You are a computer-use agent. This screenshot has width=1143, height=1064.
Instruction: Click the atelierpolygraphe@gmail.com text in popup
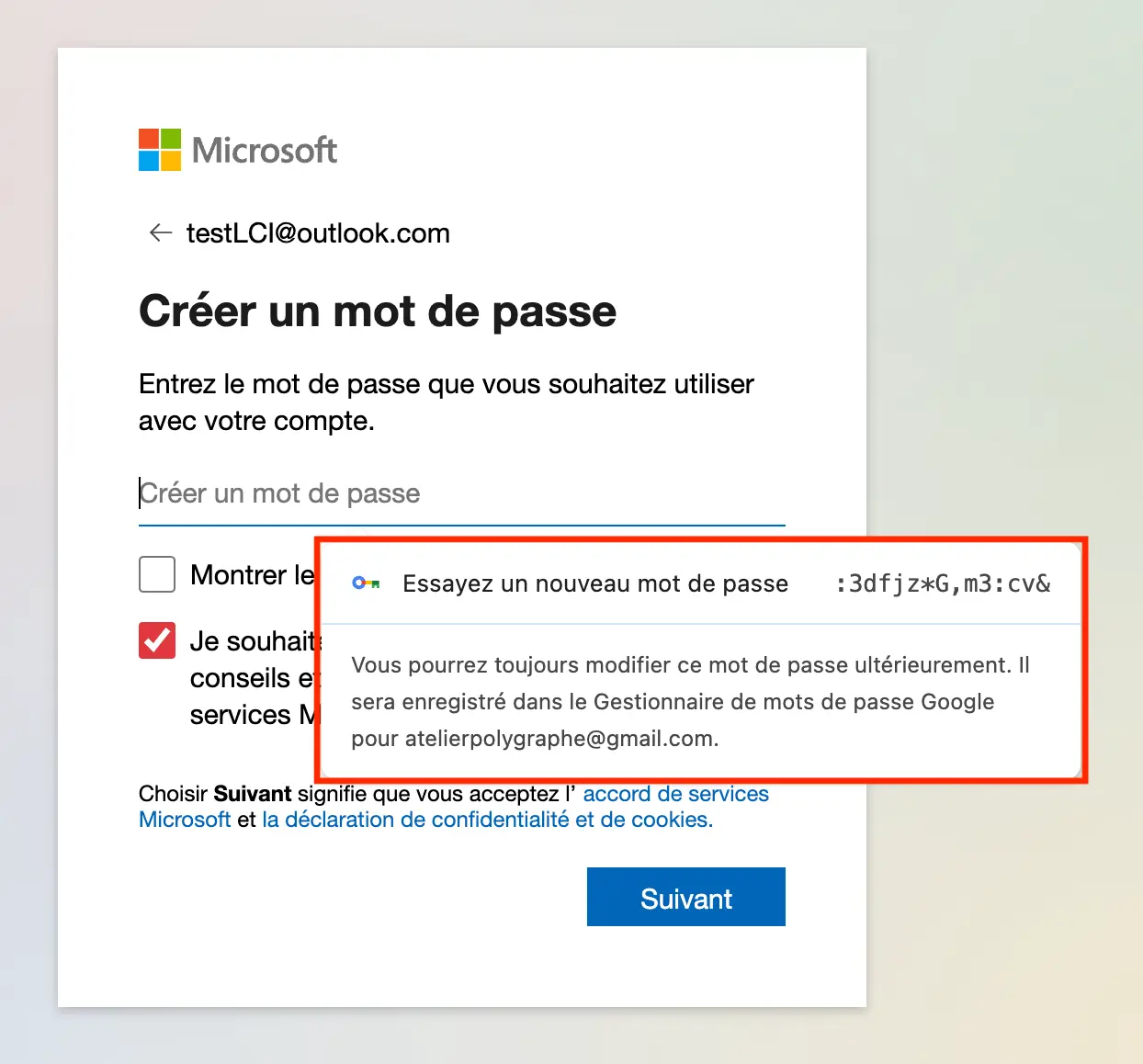tap(560, 739)
